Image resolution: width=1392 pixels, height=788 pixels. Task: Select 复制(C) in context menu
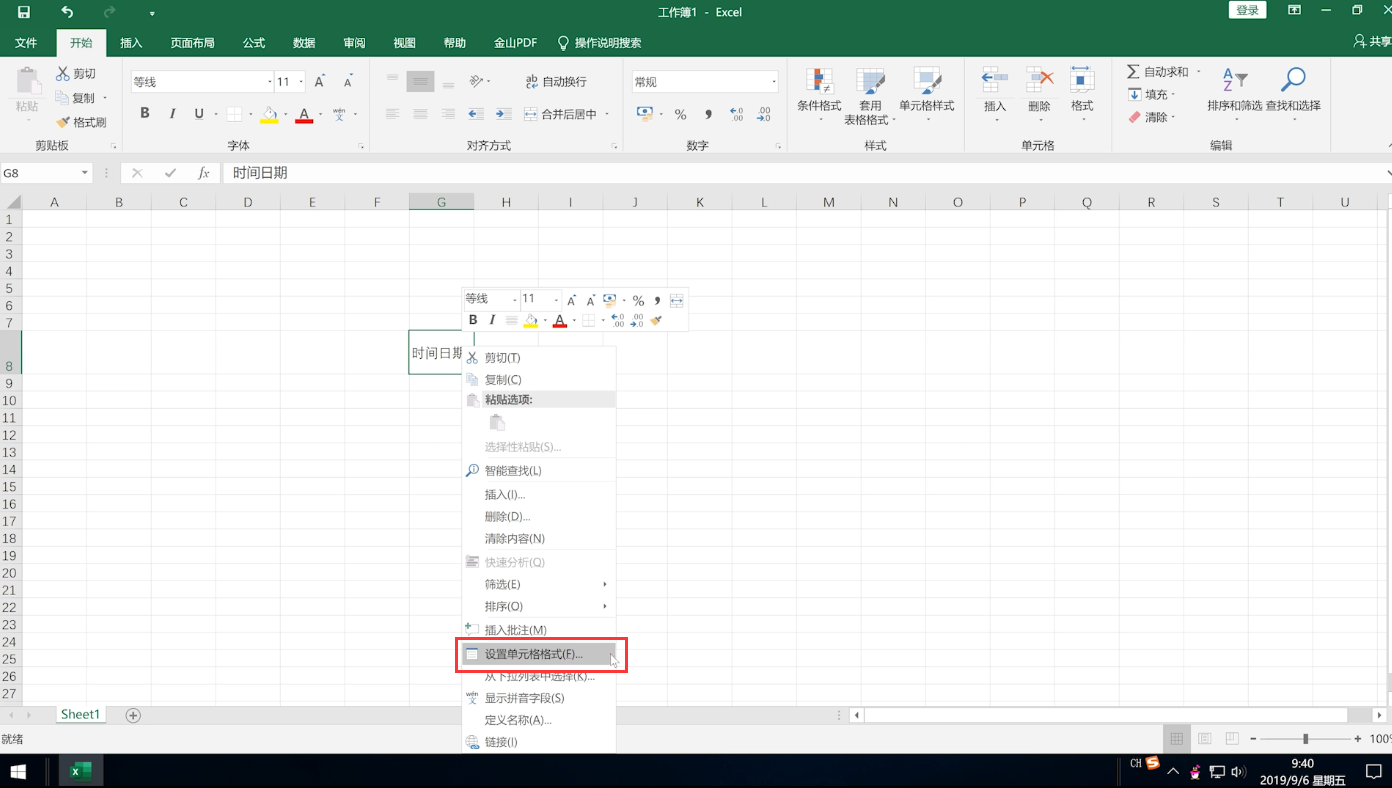pos(539,379)
